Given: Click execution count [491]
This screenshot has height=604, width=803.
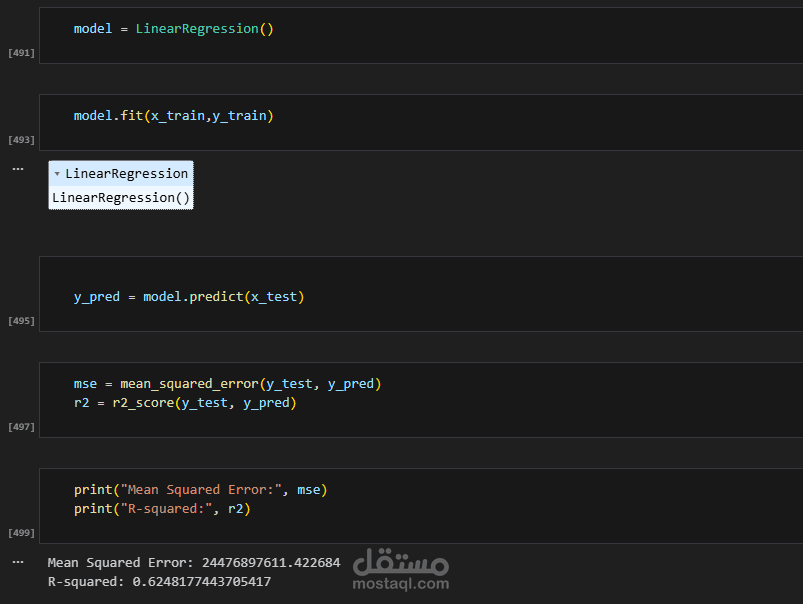Looking at the screenshot, I should [x=22, y=53].
